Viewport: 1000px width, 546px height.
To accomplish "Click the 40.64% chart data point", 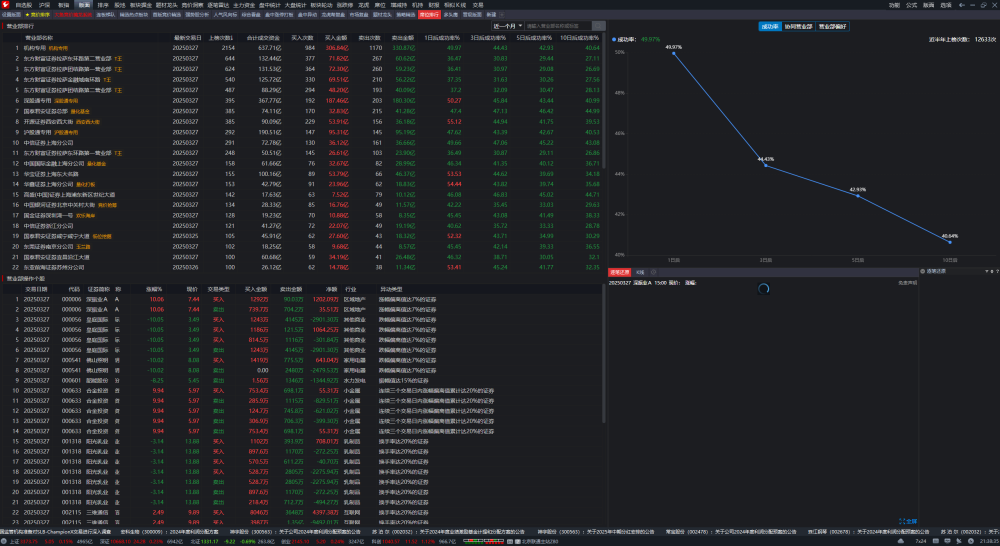I will point(950,242).
